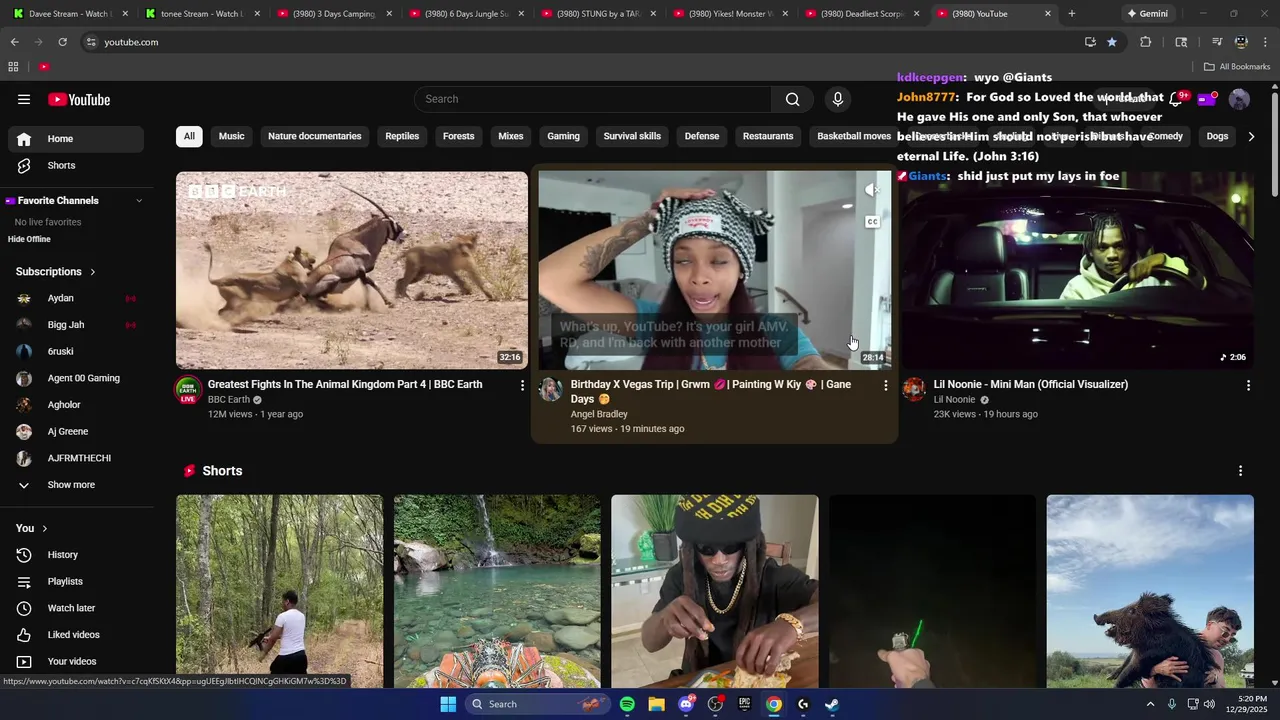Open All Bookmarks folder

tap(1237, 67)
